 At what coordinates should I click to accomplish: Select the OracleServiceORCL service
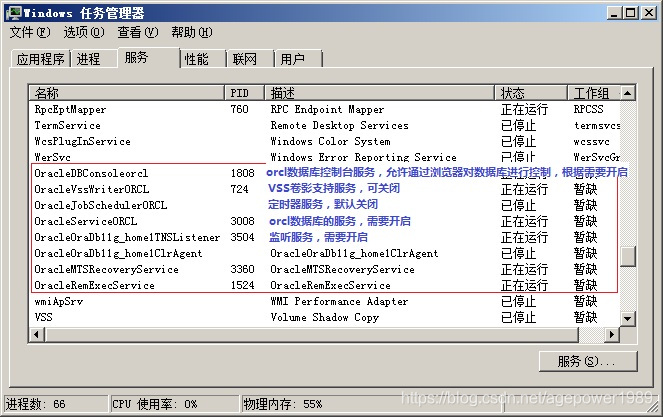85,221
